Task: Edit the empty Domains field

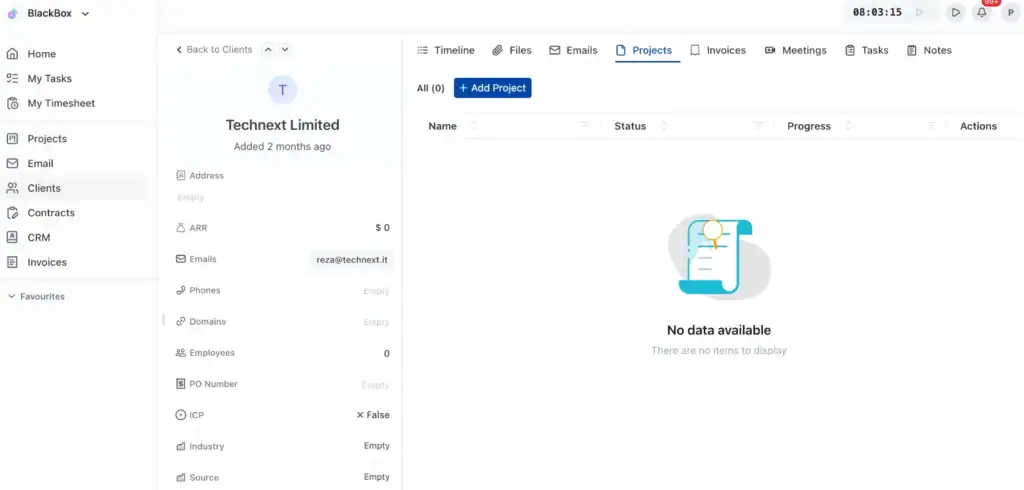Action: [376, 322]
